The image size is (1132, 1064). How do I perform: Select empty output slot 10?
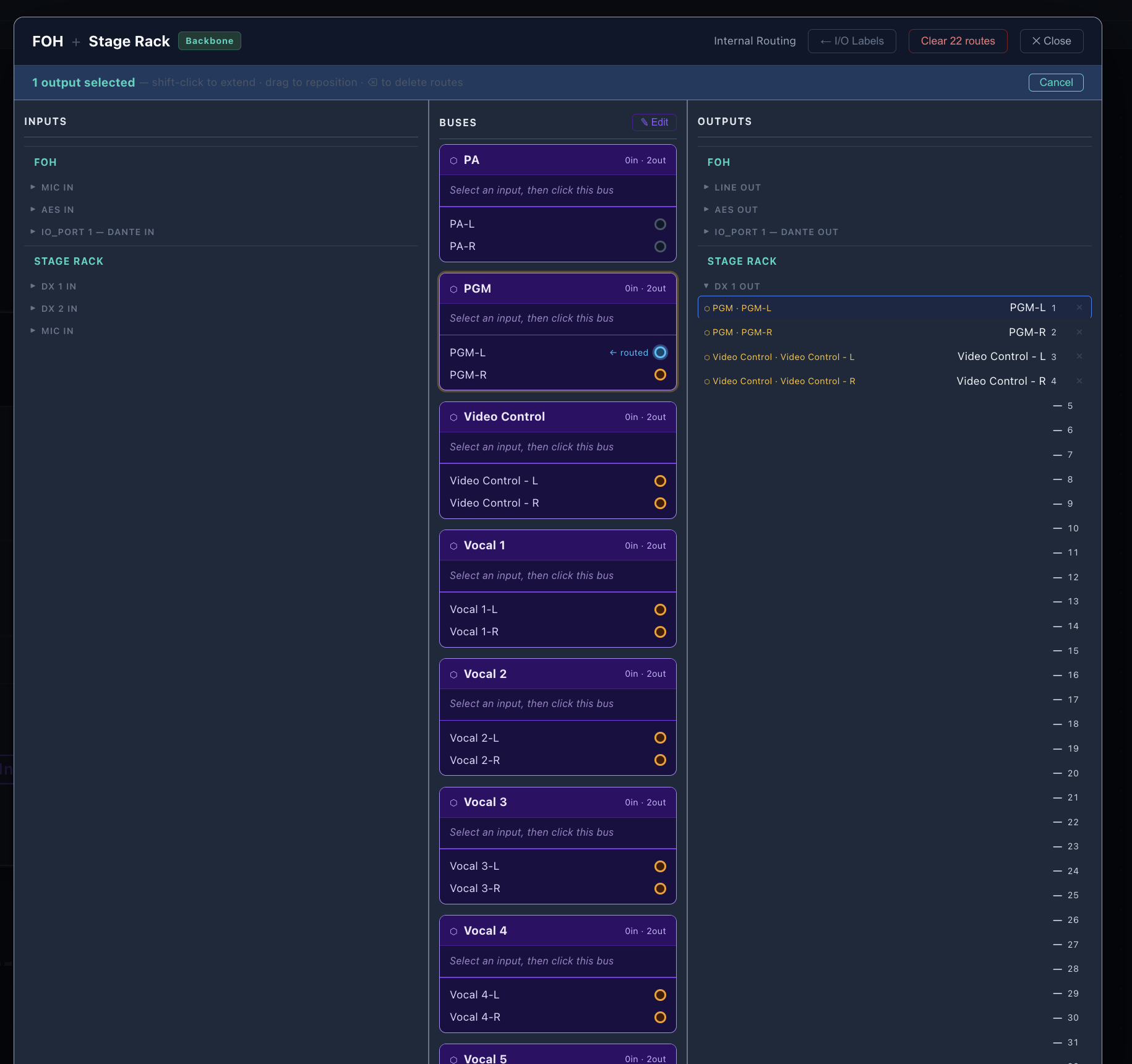pos(894,528)
